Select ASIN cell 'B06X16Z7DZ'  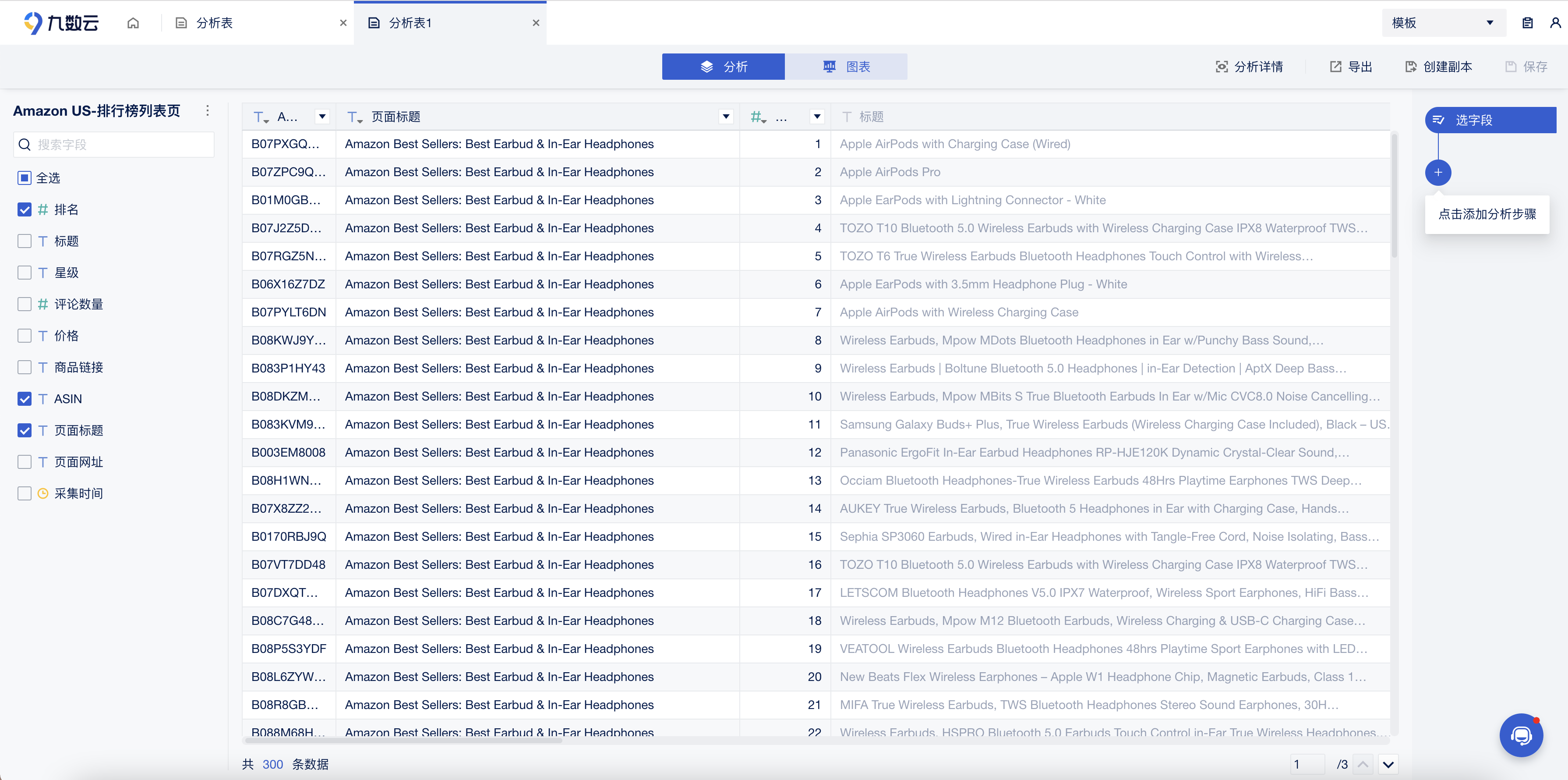click(289, 284)
